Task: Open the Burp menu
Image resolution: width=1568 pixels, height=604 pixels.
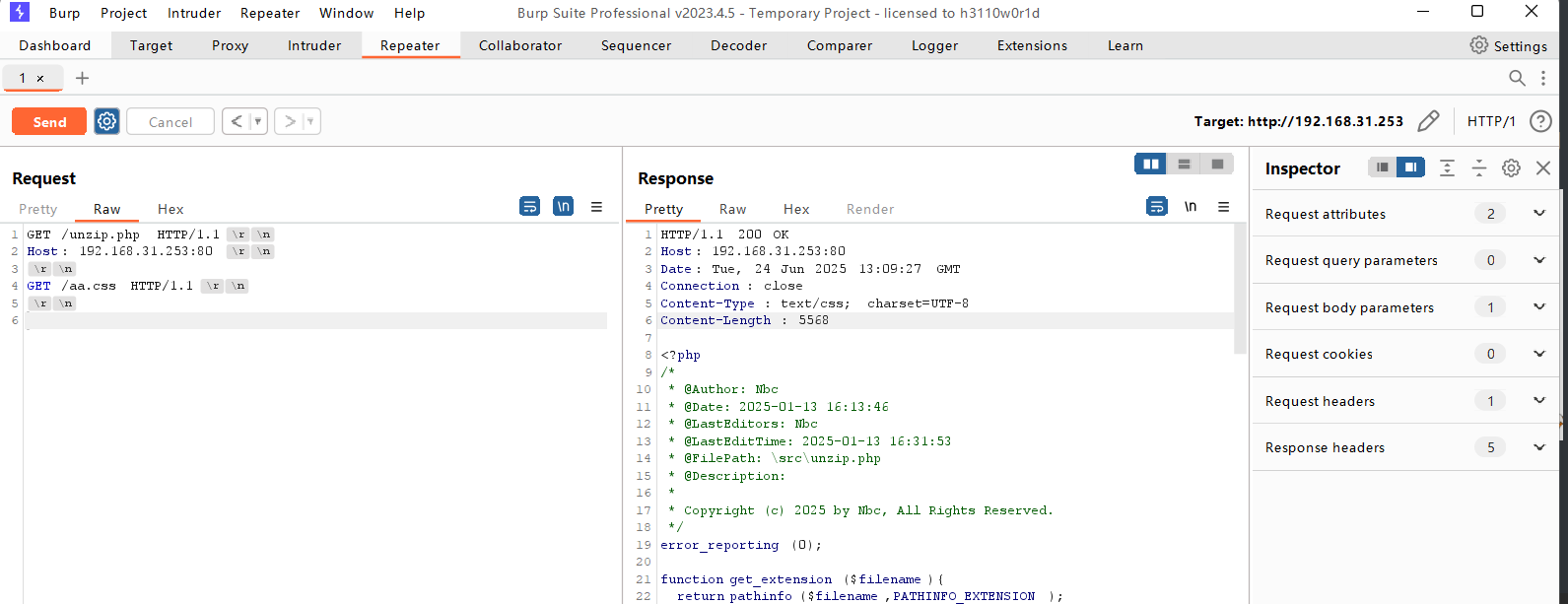Action: [65, 13]
